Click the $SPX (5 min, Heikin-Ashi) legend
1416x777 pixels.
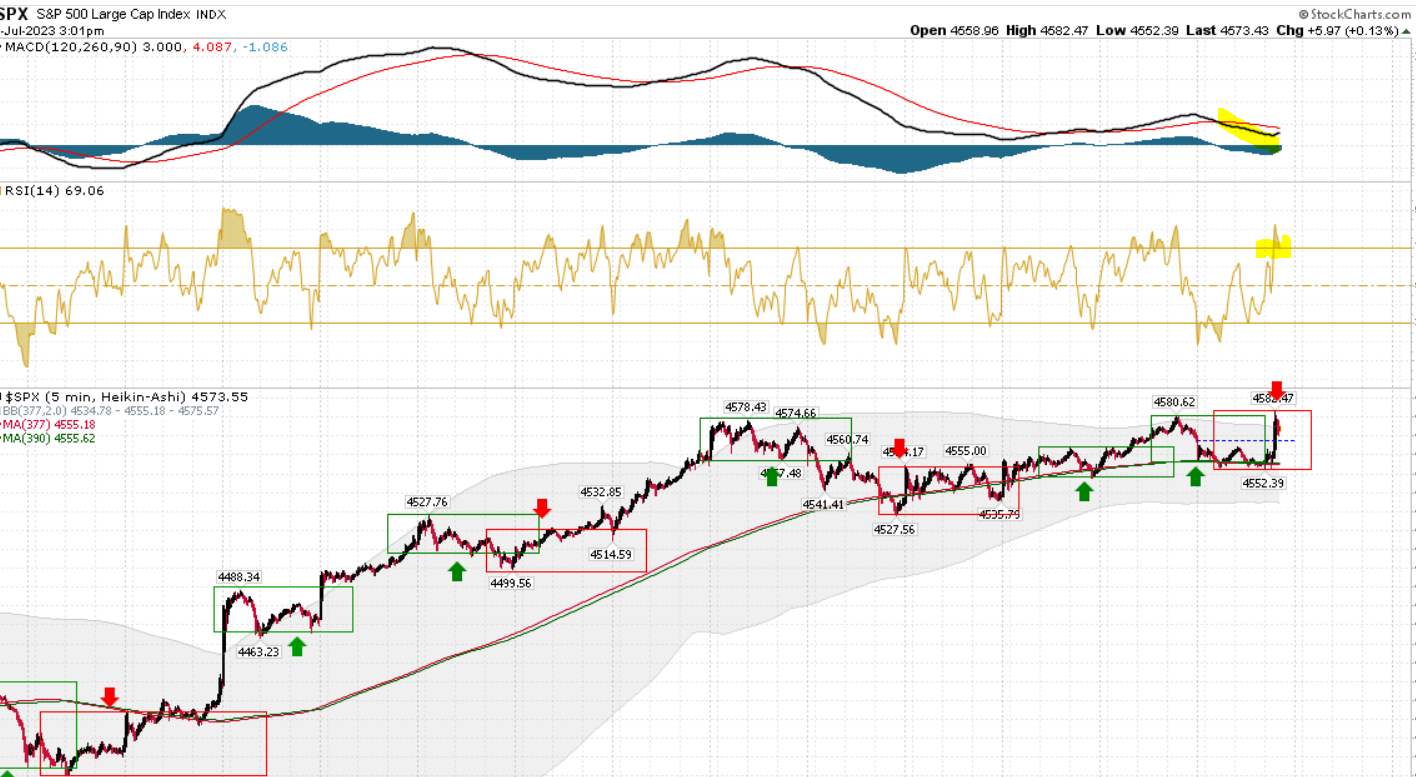pos(126,396)
